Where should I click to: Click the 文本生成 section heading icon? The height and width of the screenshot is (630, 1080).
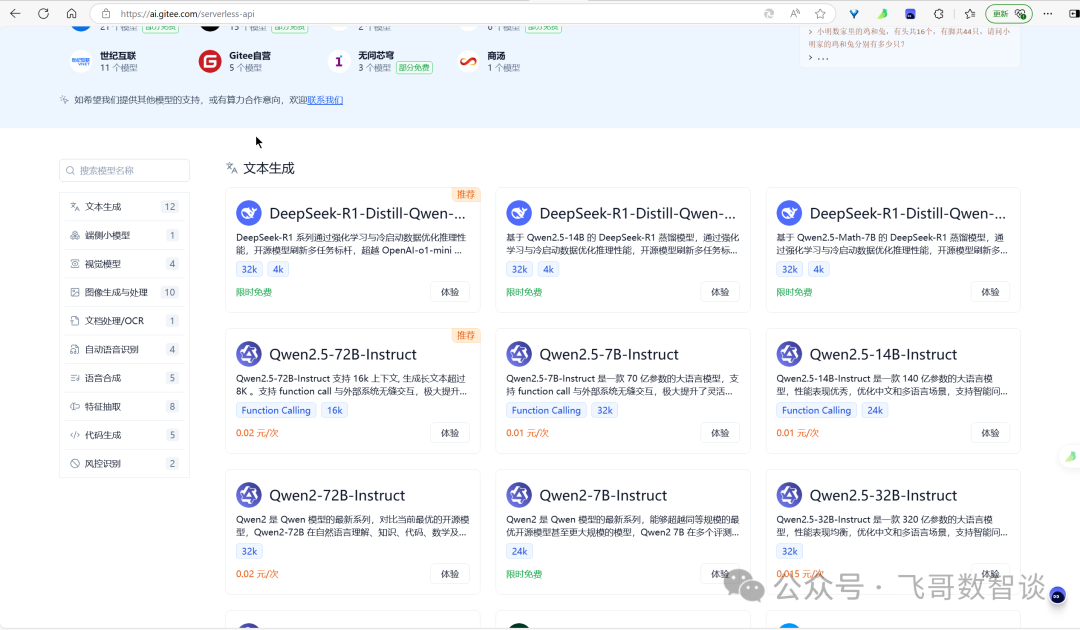[232, 167]
